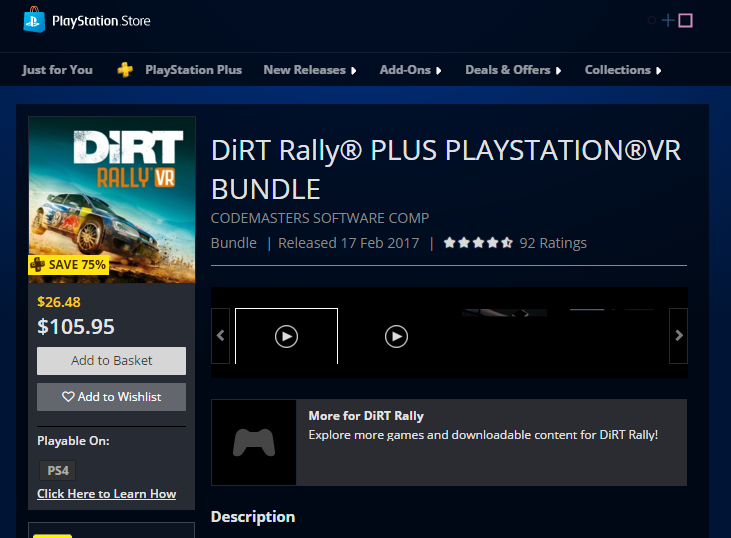Click the PlayStation Store shopping bag logo
Screen dimensions: 731x538
(34, 20)
